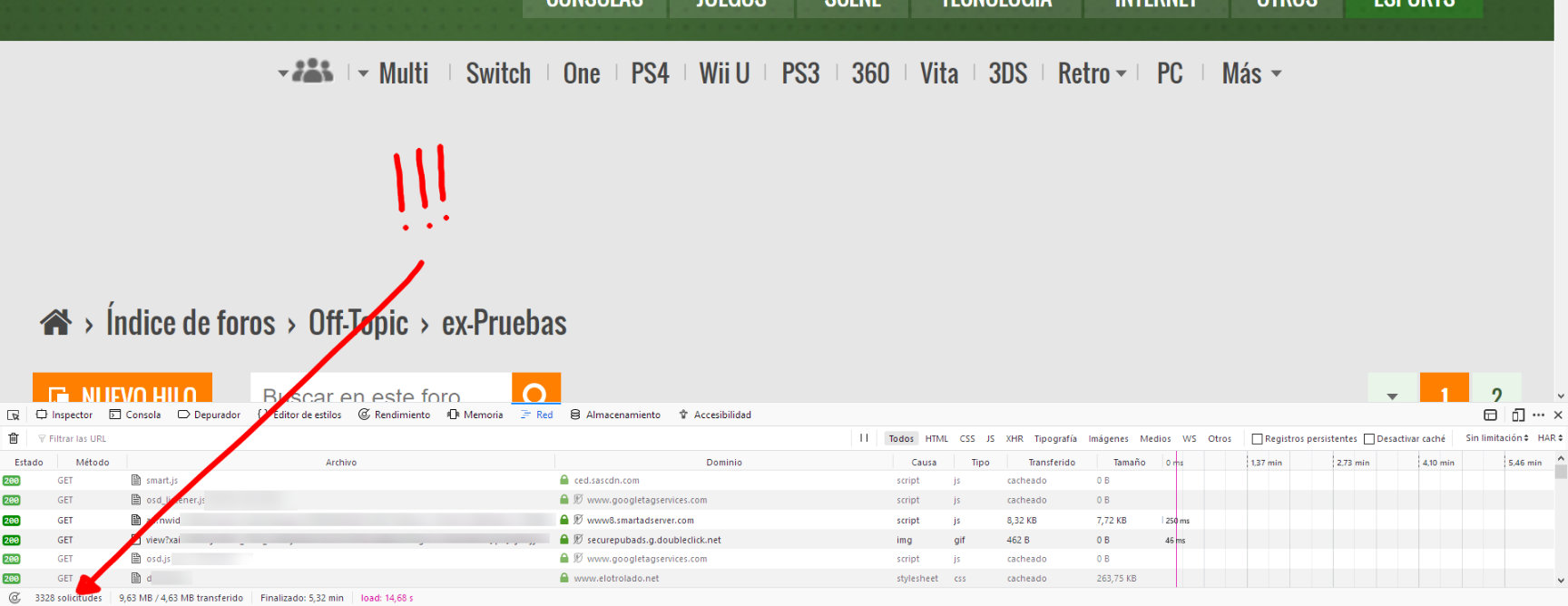Click the home icon in breadcrumb
Screen dimensions: 1568x606
coord(55,322)
